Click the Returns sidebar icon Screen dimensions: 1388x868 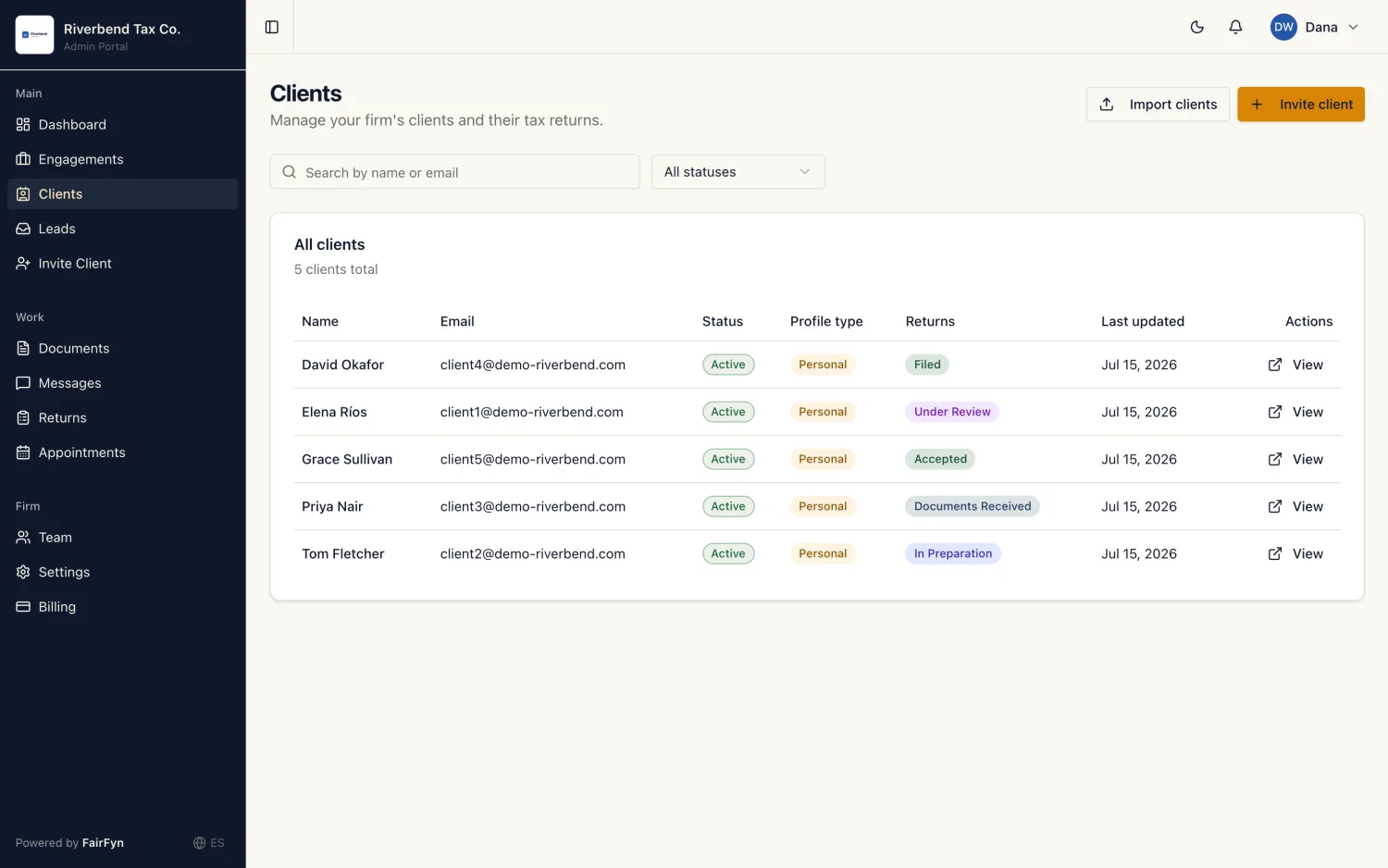pos(23,417)
